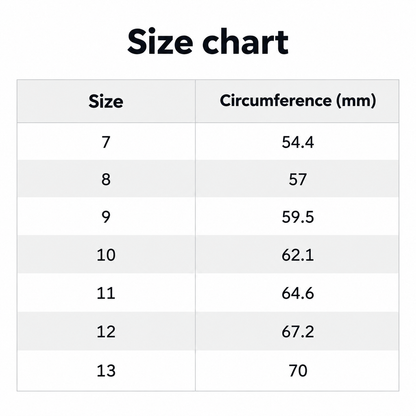Screen dimensions: 416x416
Task: Click the 64.6 circumference value
Action: 298,293
